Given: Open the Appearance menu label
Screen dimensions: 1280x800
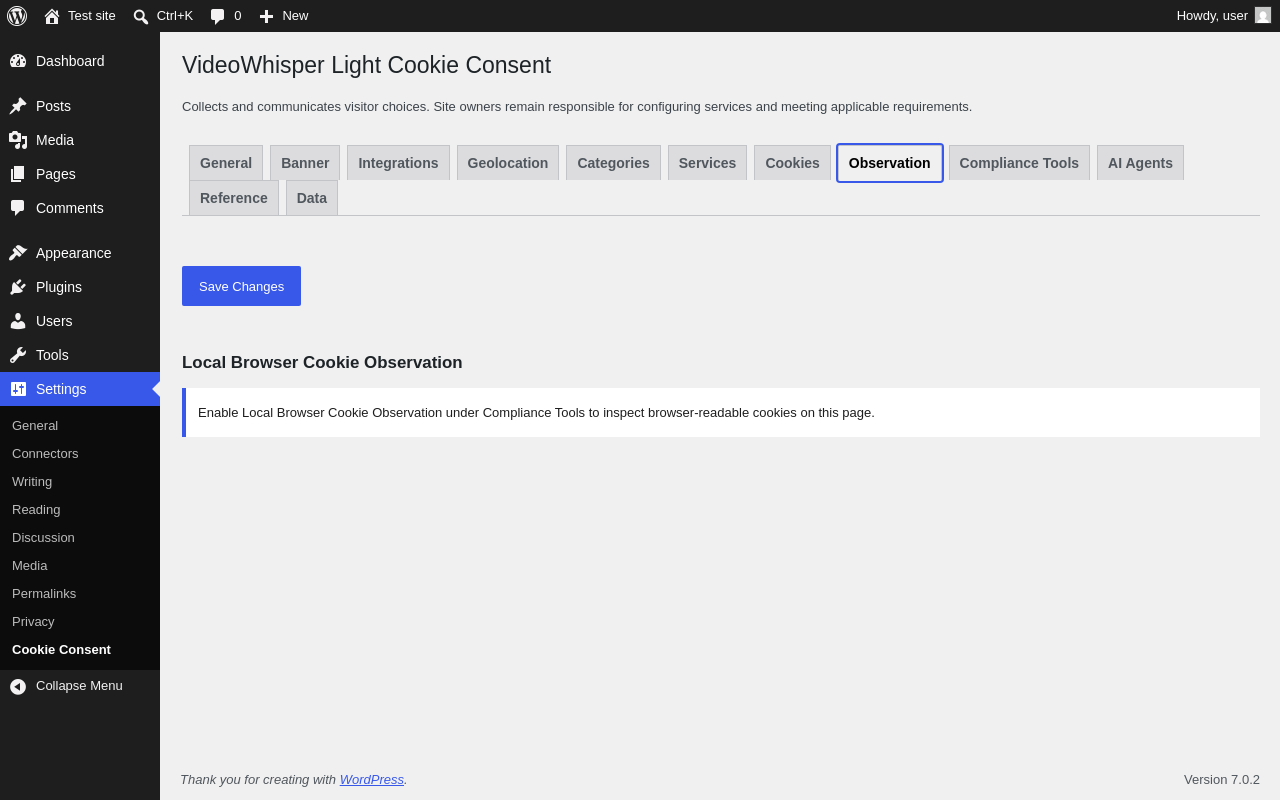Looking at the screenshot, I should [x=74, y=253].
